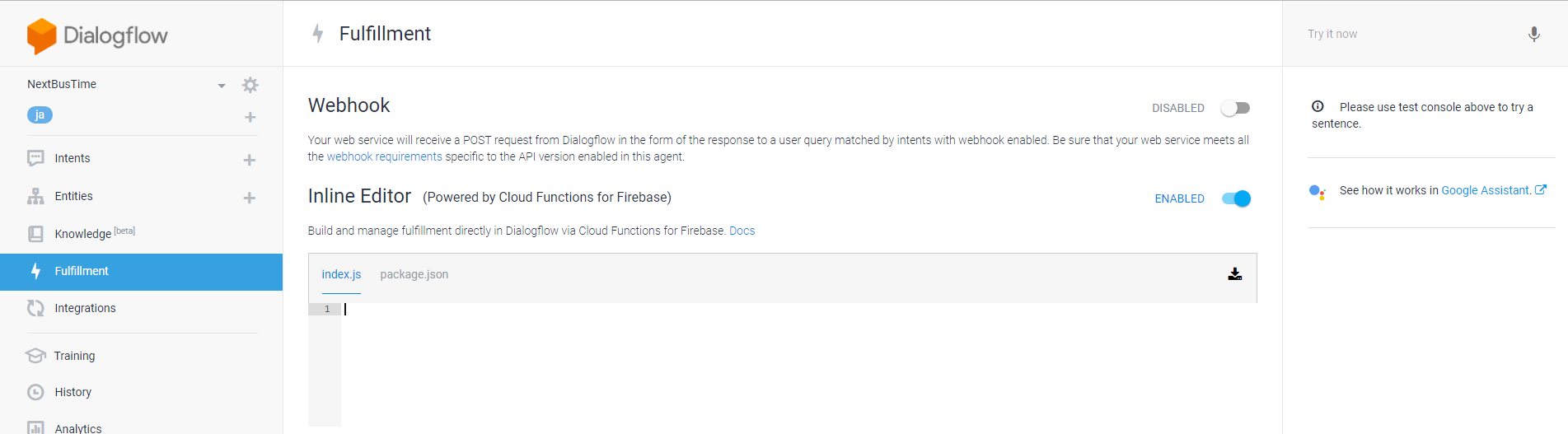Switch to the package.json tab
The width and height of the screenshot is (1568, 434).
point(414,274)
